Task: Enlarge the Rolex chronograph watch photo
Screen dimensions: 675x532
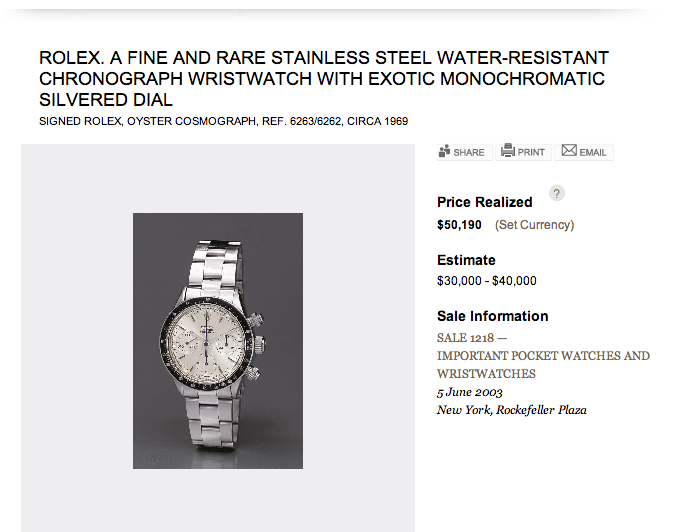Action: (218, 341)
